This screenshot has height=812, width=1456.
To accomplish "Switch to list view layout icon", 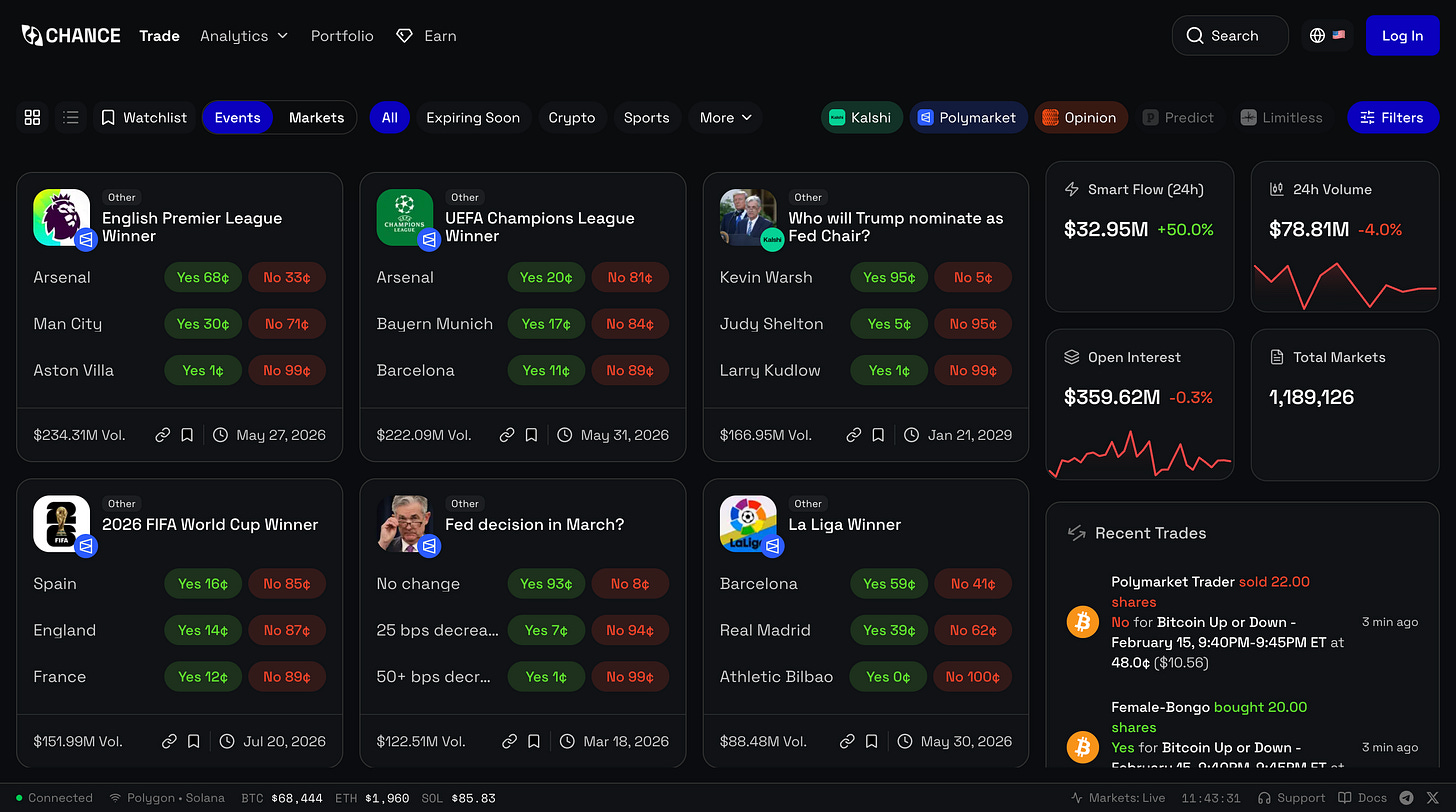I will pos(70,118).
